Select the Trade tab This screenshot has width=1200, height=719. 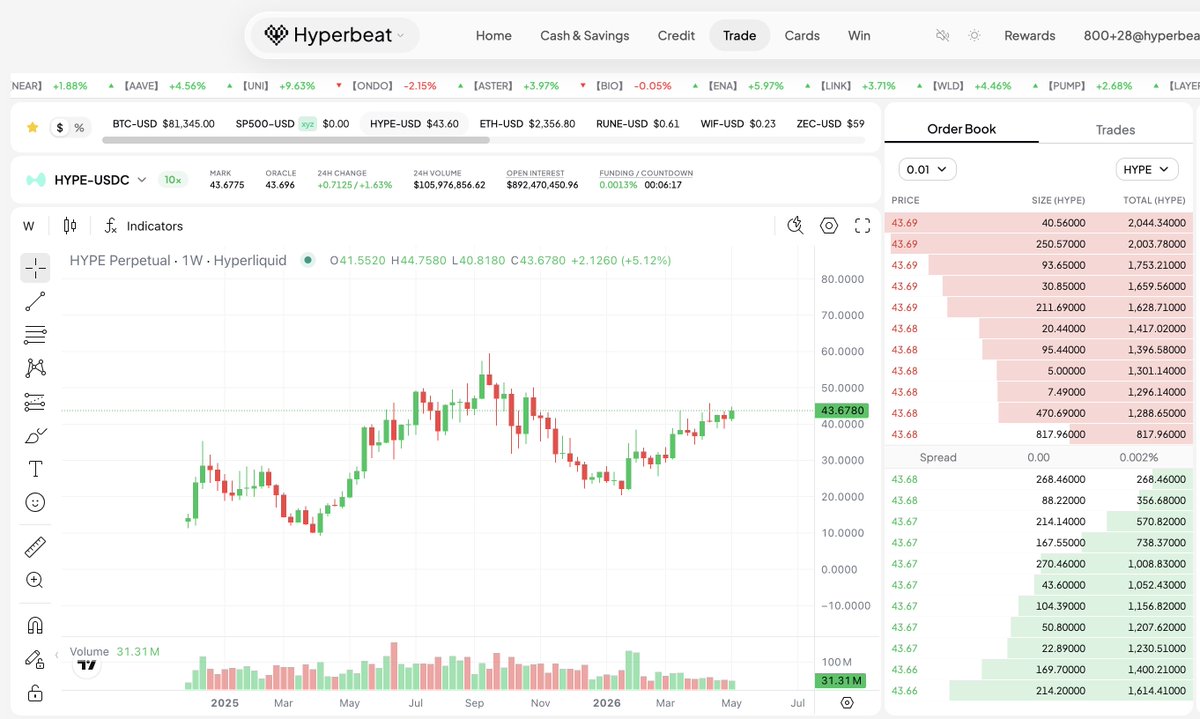[740, 35]
